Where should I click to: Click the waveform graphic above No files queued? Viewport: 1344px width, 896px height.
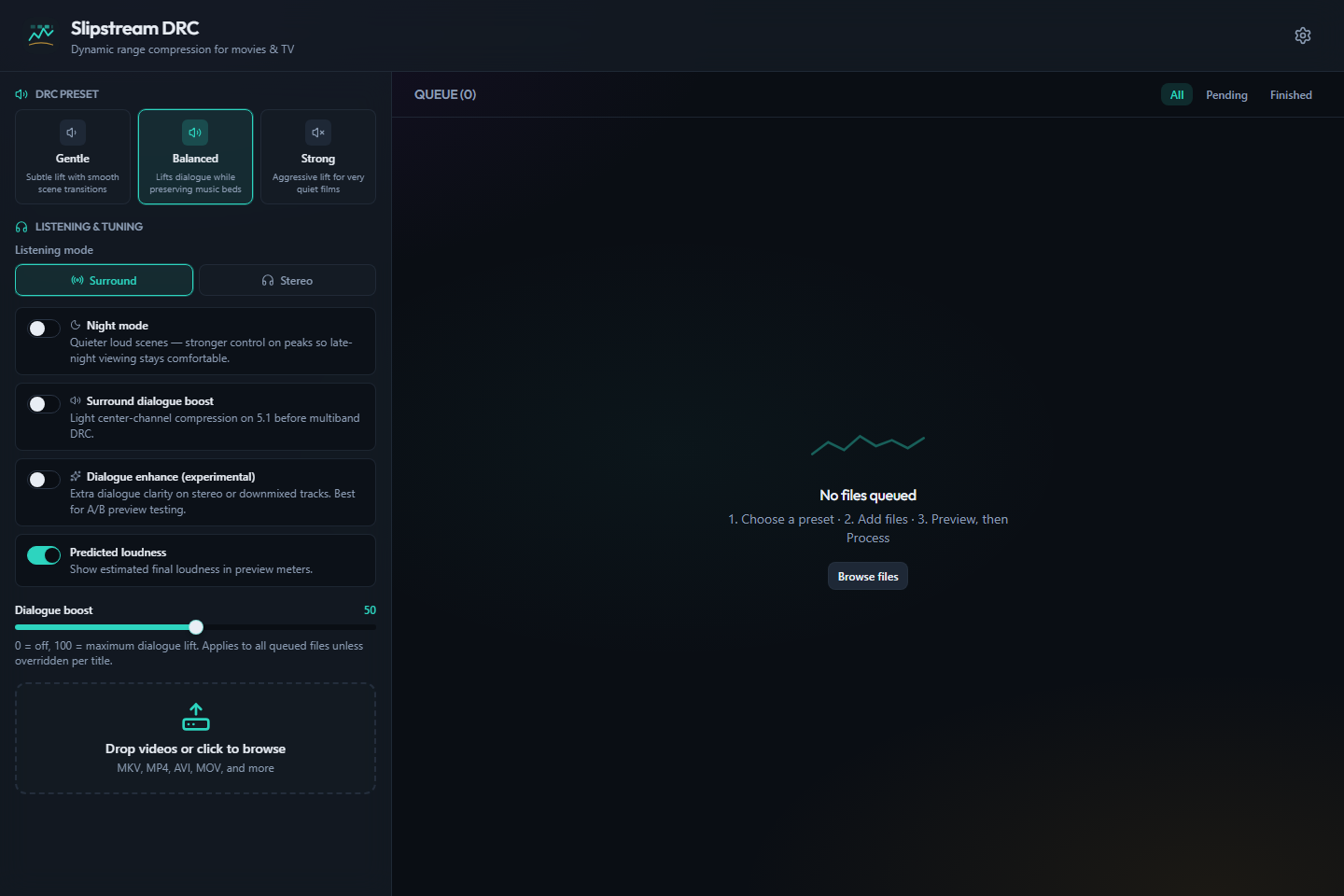[x=868, y=444]
